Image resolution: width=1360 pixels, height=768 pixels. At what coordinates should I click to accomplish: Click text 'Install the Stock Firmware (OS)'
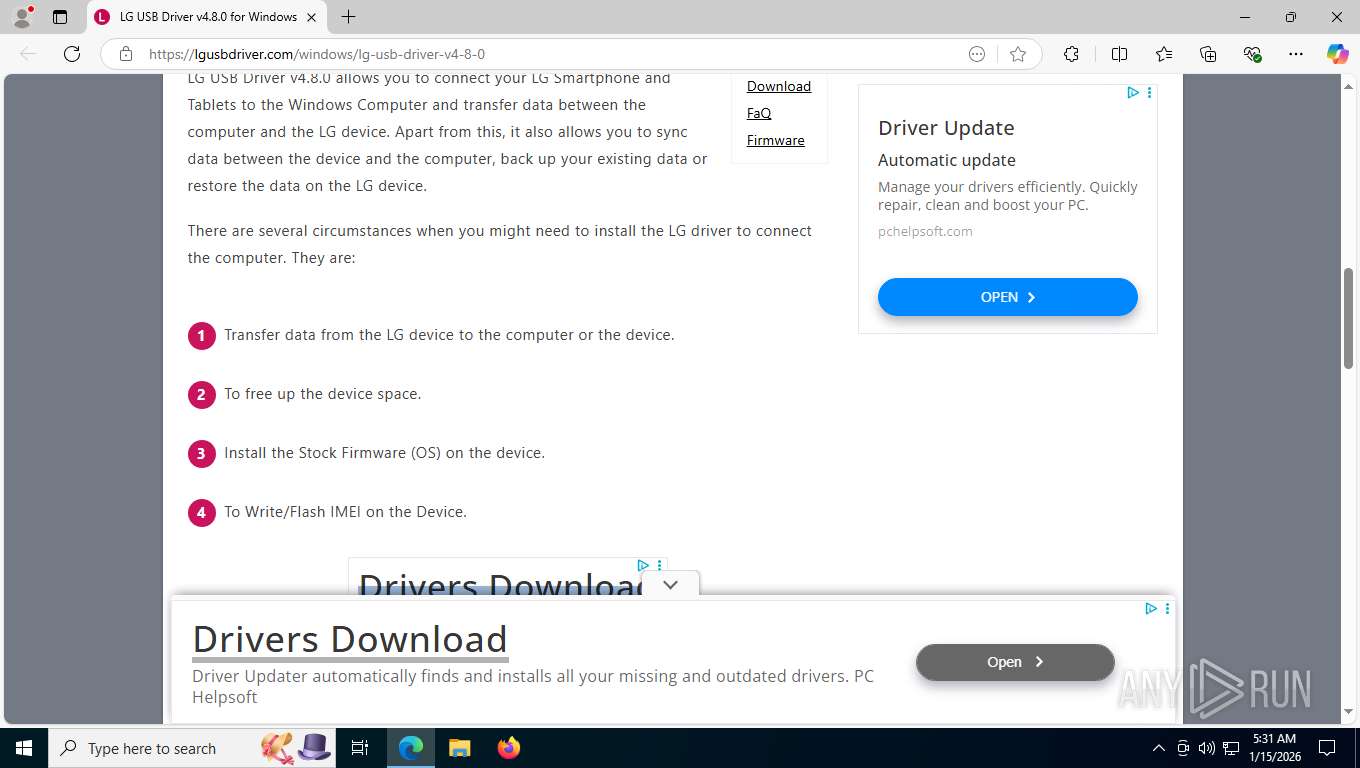384,453
